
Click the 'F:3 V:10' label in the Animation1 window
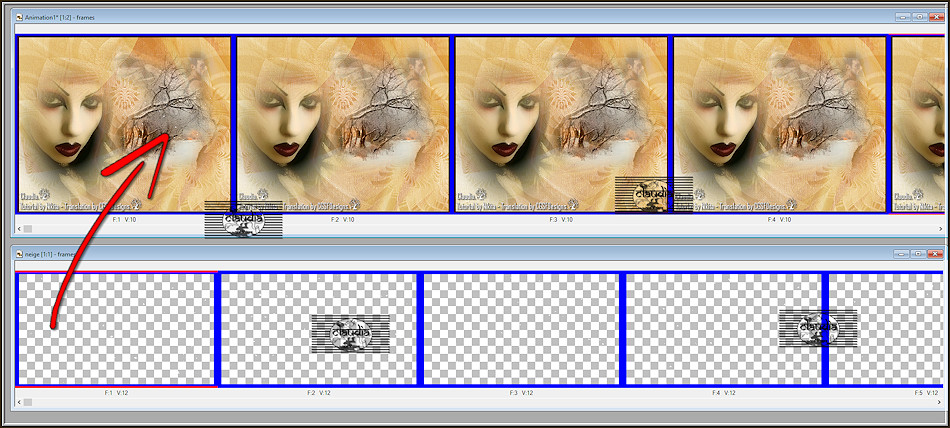[561, 219]
